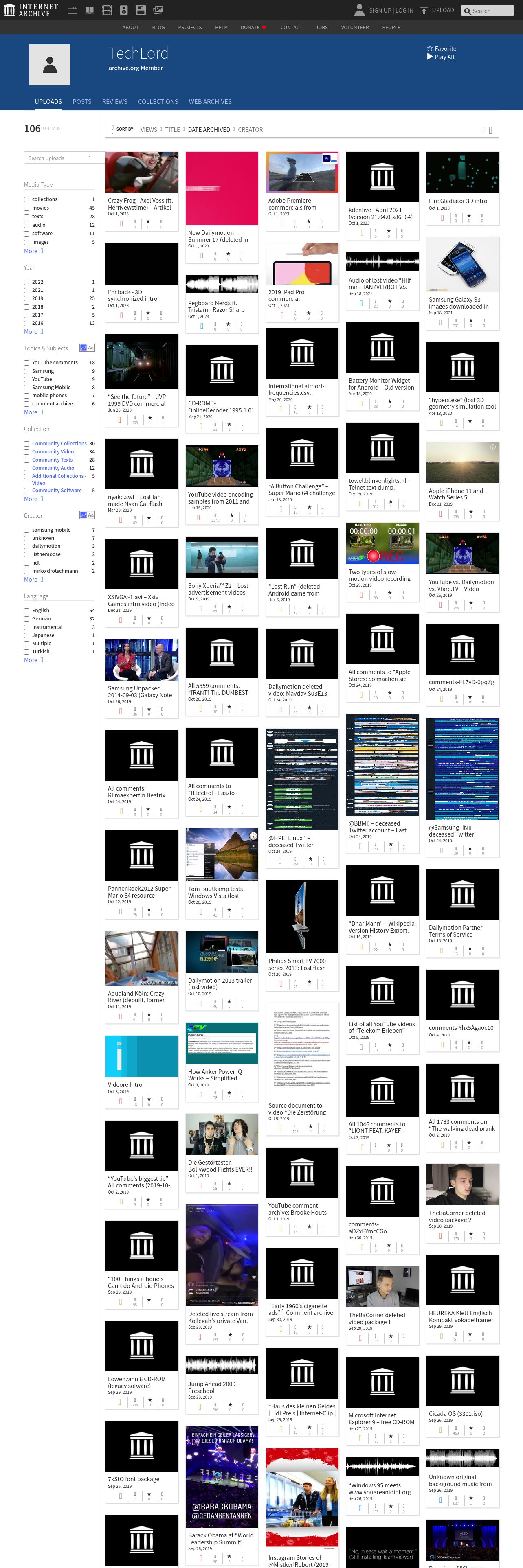The width and height of the screenshot is (523, 1568).
Task: Check the software media type filter
Action: pyautogui.click(x=27, y=234)
